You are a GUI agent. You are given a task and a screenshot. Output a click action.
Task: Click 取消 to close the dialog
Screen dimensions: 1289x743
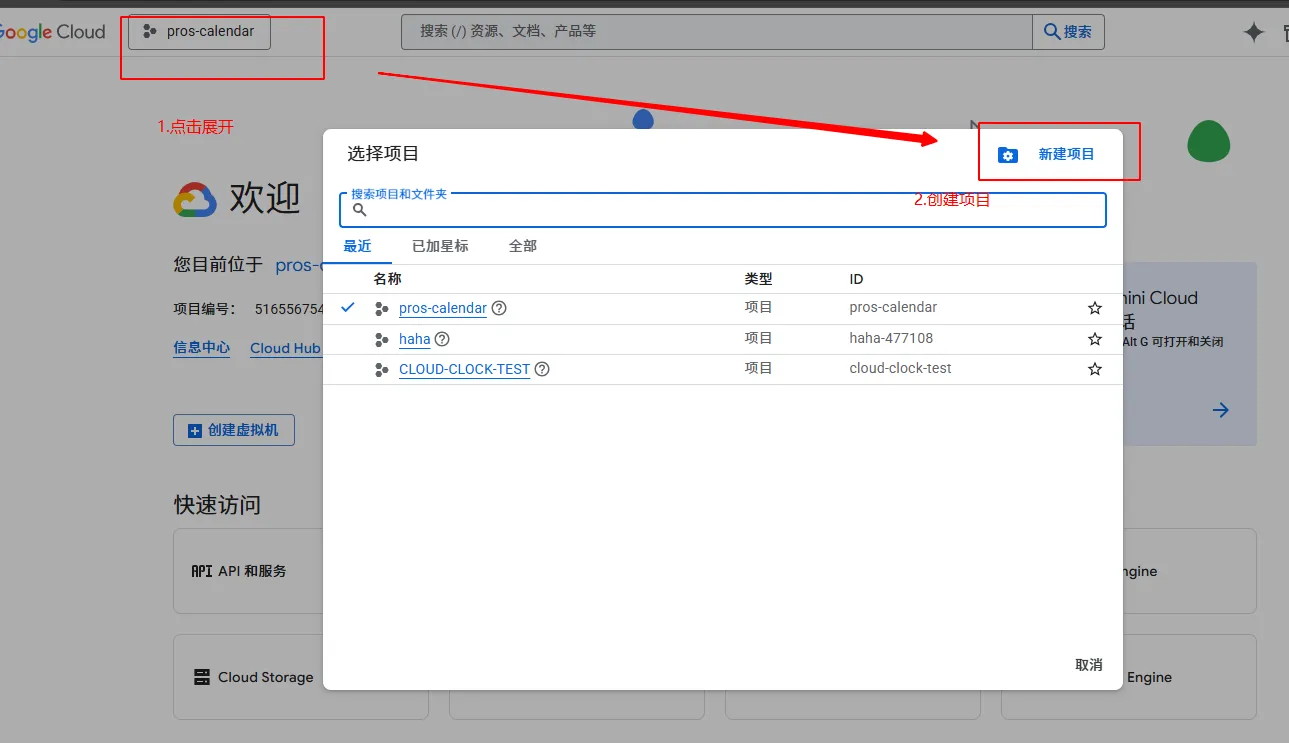1088,665
